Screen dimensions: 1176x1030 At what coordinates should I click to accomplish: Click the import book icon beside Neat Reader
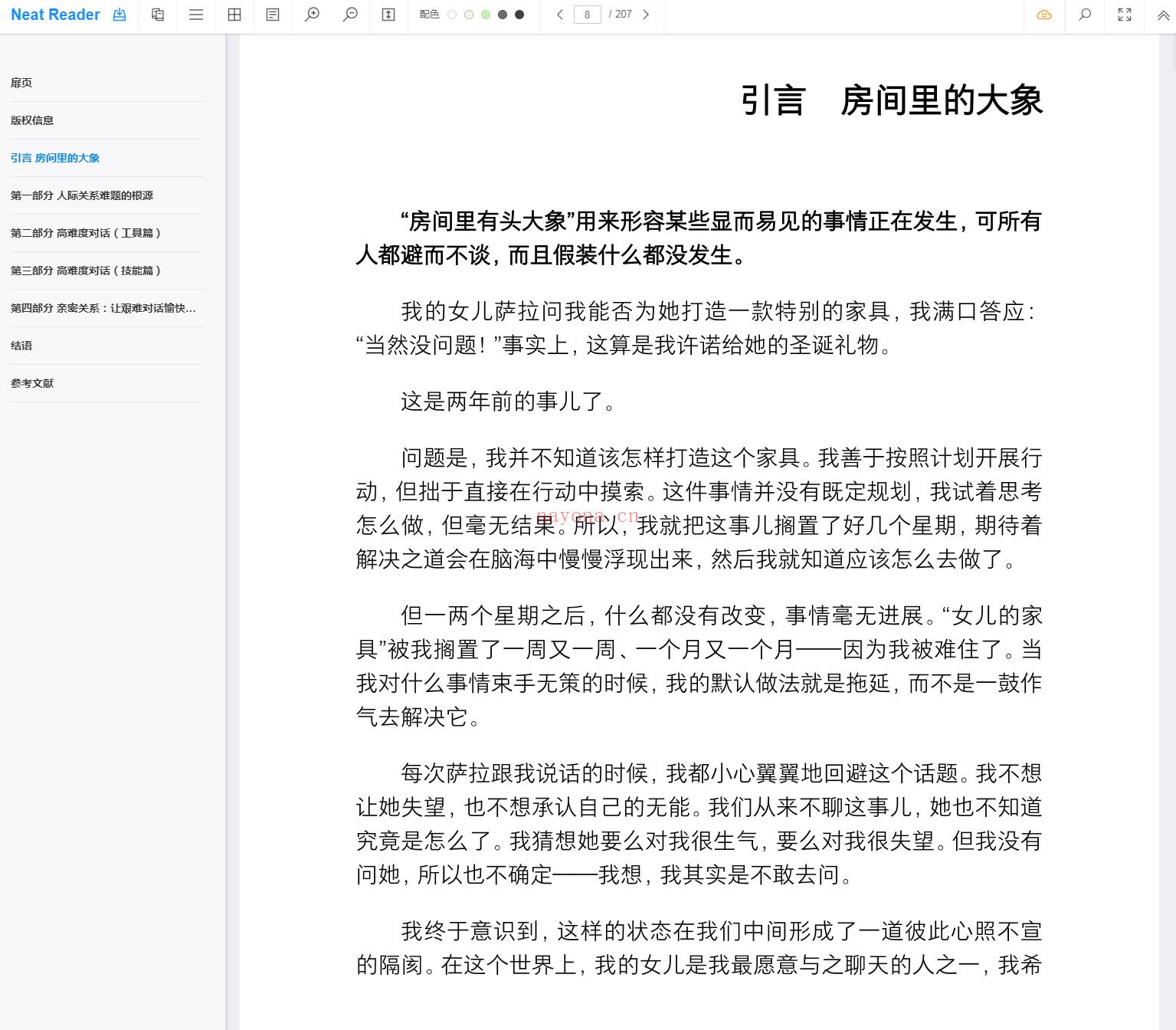tap(120, 15)
